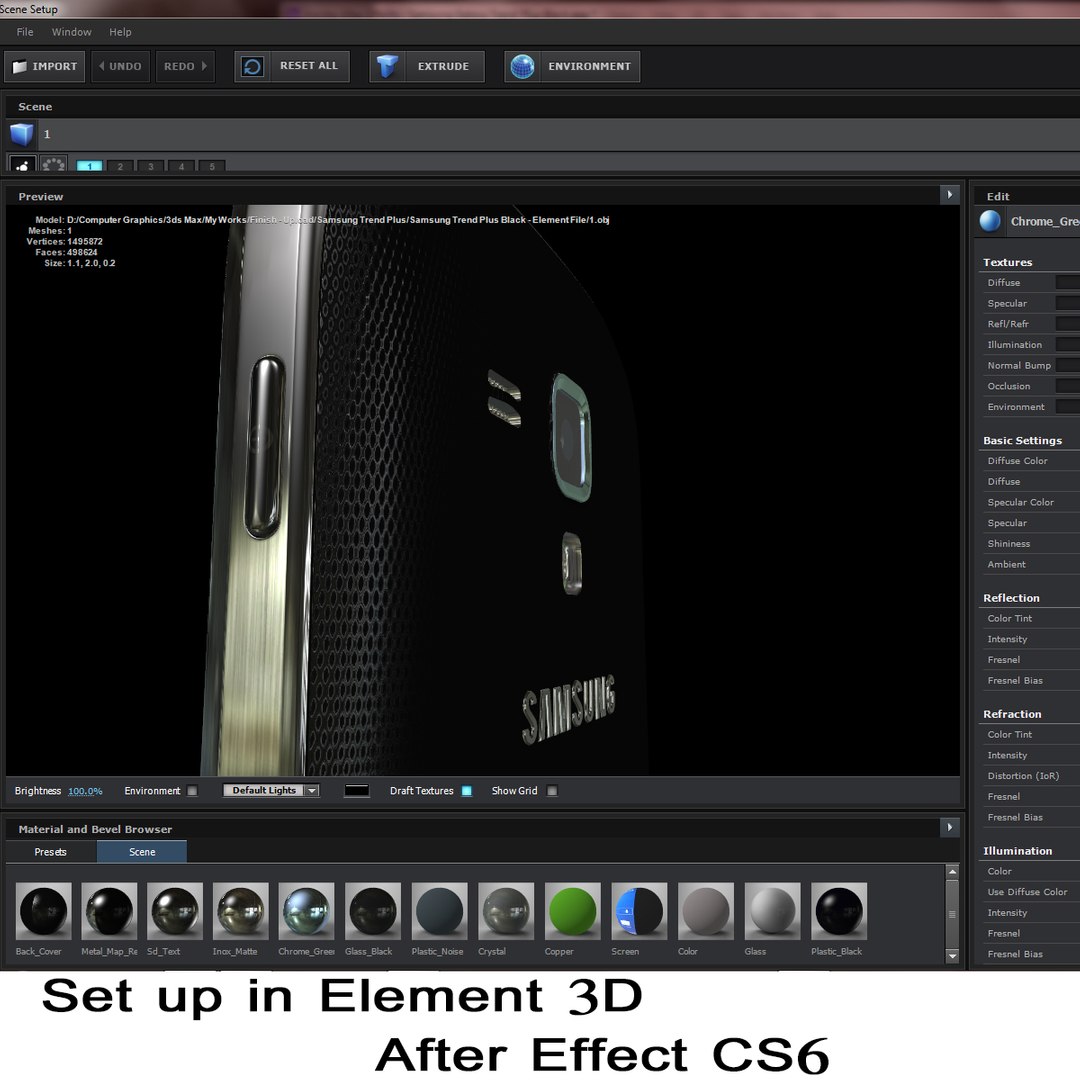Select the Glass_Black material sphere
This screenshot has width=1080, height=1080.
point(373,911)
